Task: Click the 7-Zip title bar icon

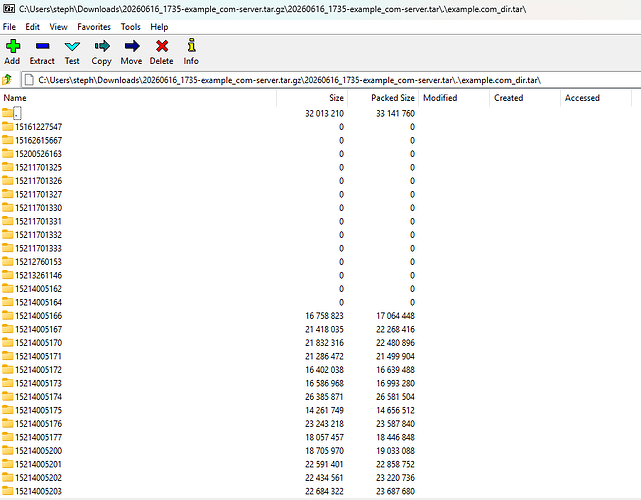Action: pyautogui.click(x=9, y=9)
